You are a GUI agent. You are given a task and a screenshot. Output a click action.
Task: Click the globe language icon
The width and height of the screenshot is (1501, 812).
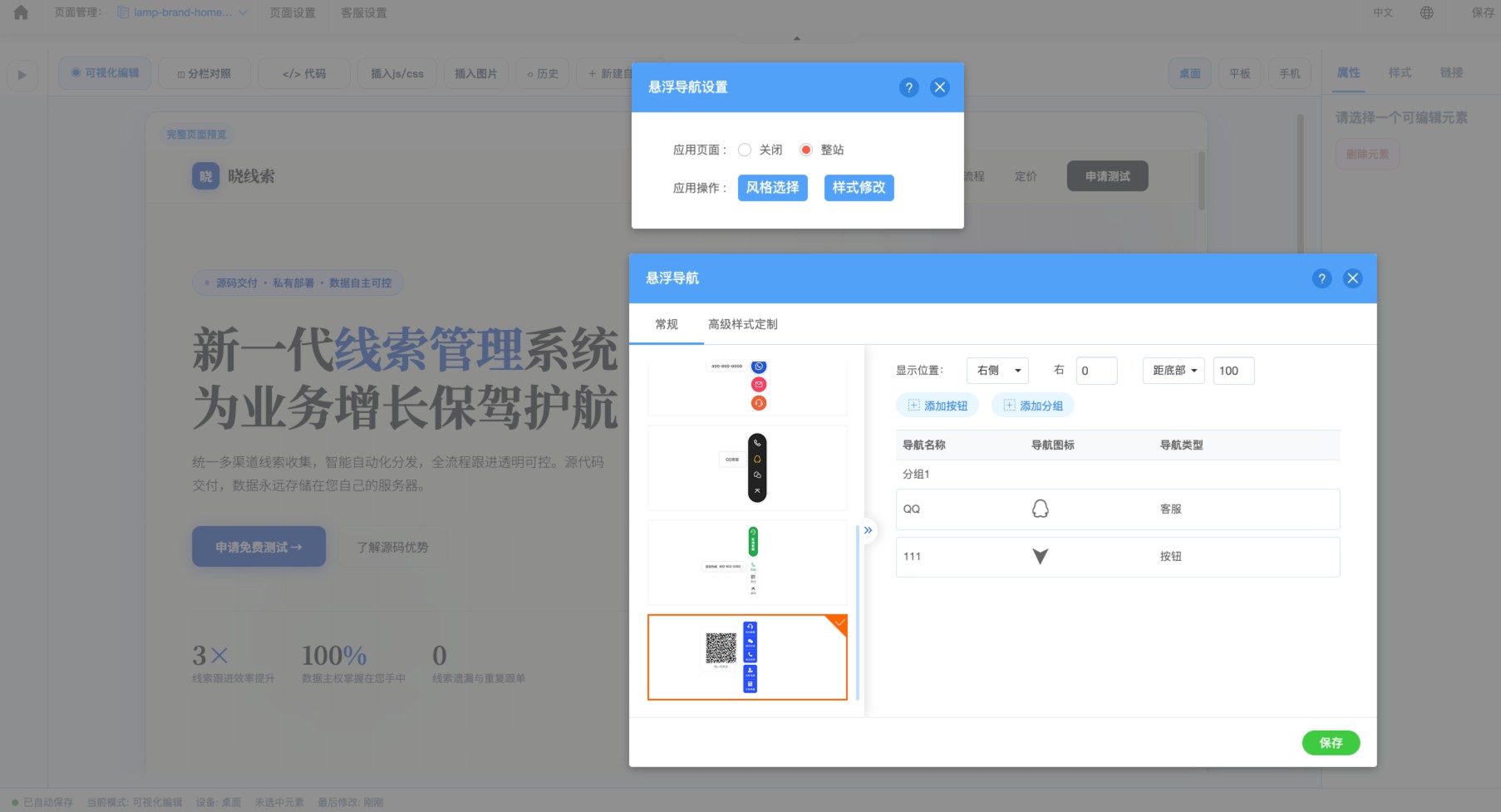pos(1426,12)
